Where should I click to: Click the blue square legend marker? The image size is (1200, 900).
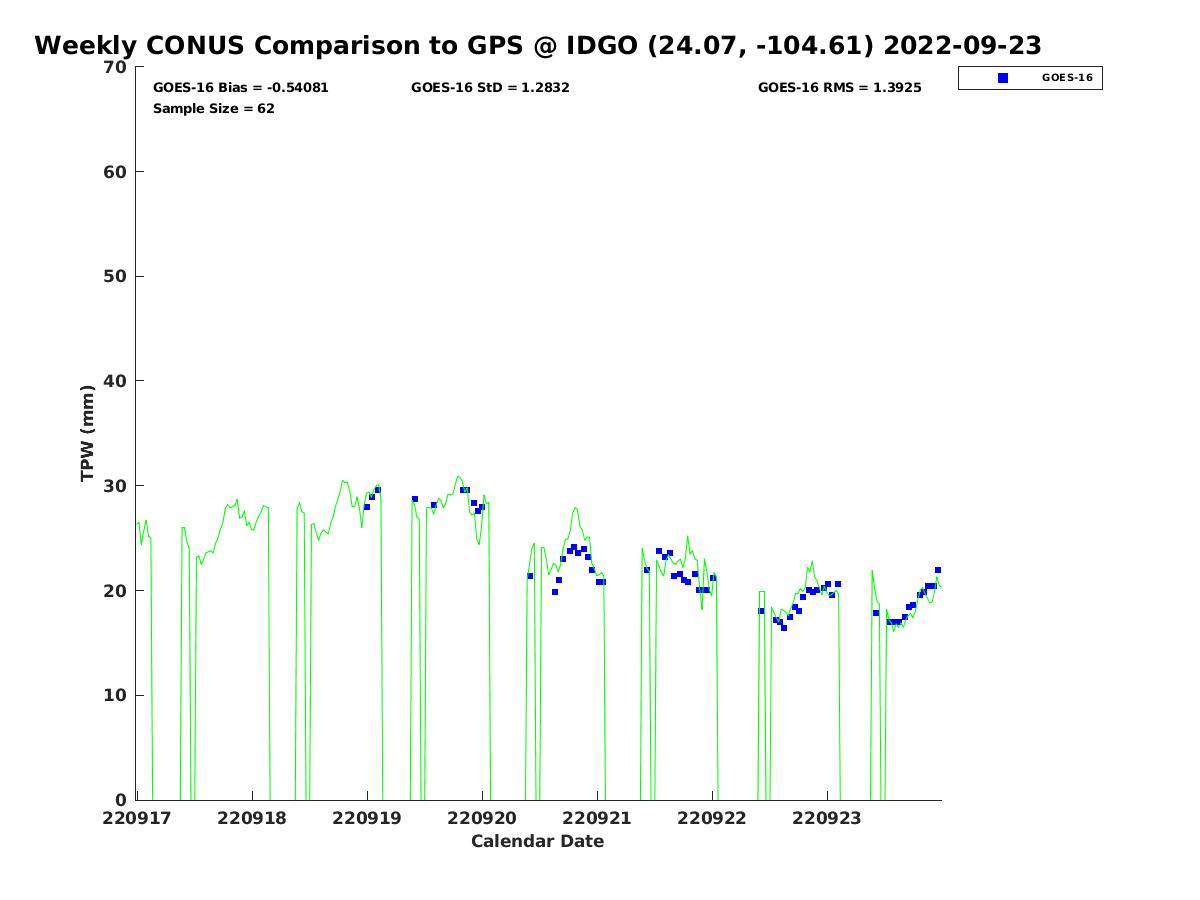(x=1003, y=78)
